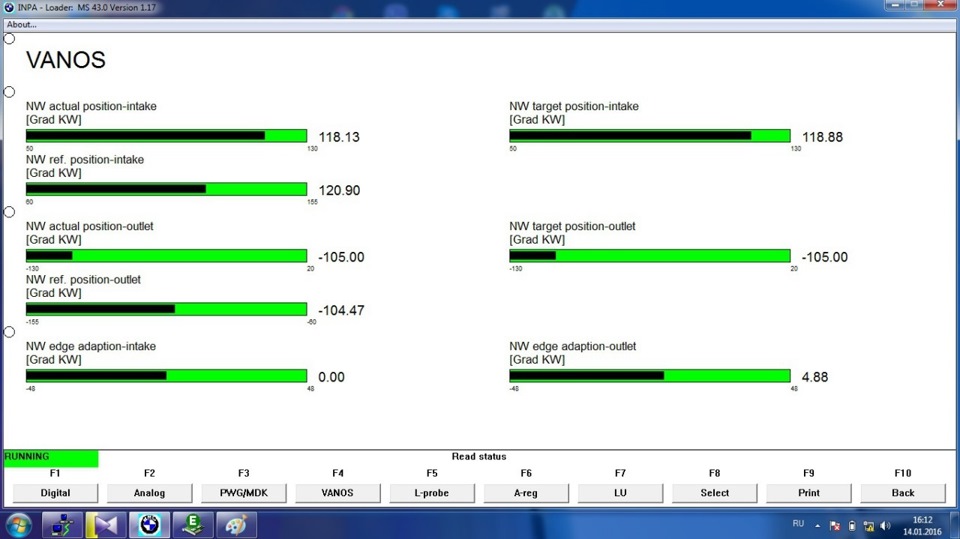Open the Windows Start menu orb
Image resolution: width=960 pixels, height=539 pixels.
coord(18,526)
